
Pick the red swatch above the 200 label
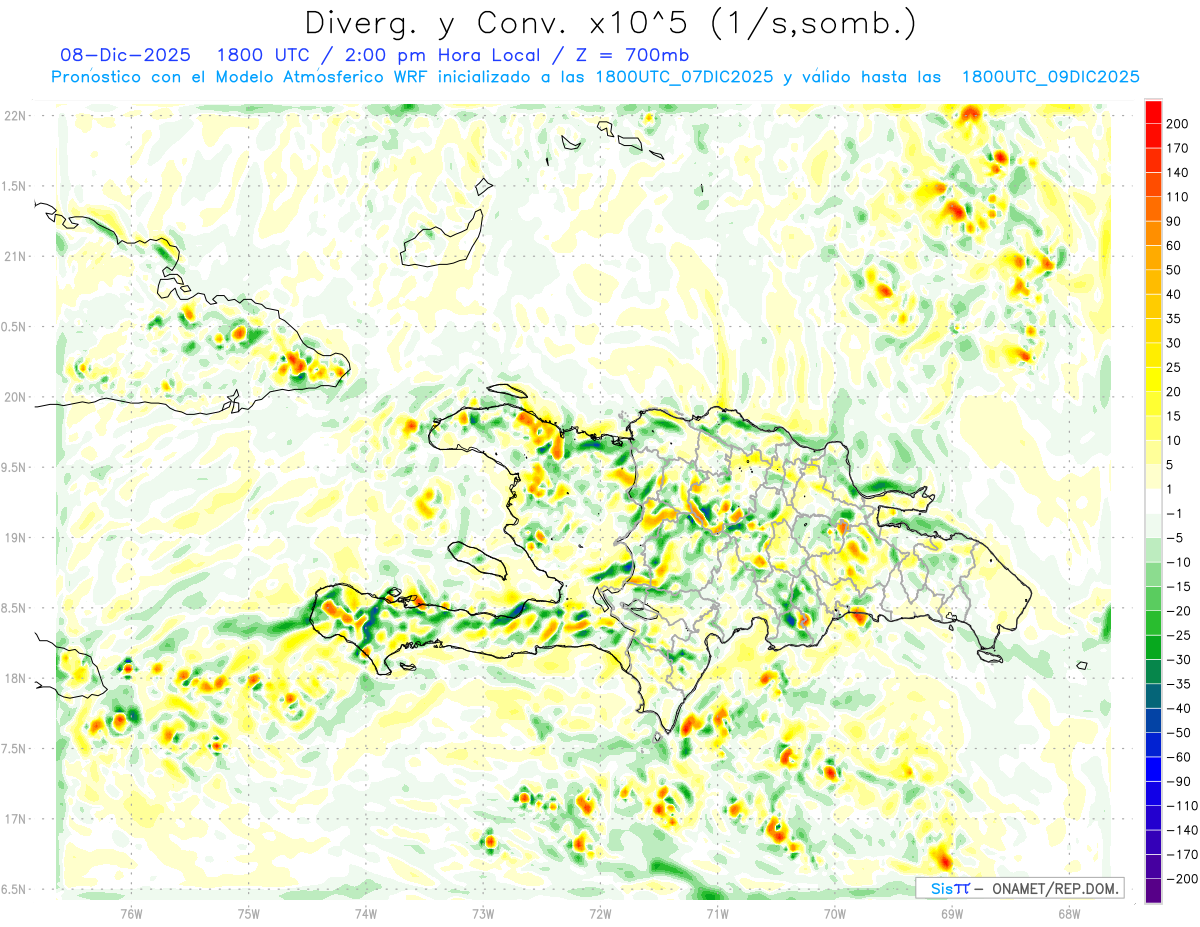pos(1153,112)
